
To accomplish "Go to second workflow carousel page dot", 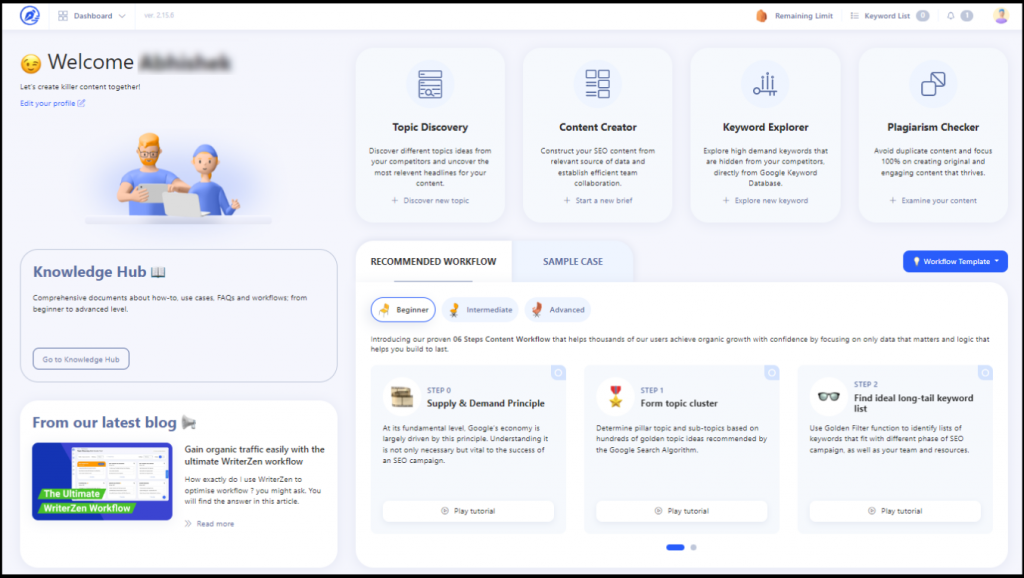I will [x=694, y=547].
